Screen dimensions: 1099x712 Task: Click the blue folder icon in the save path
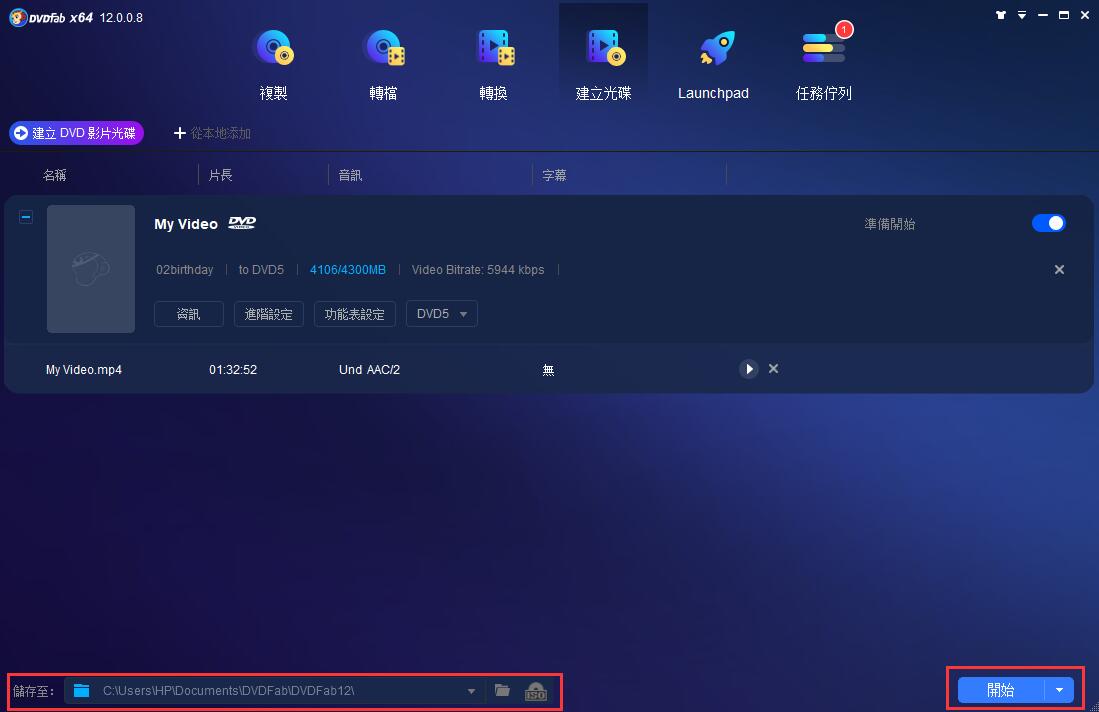pos(81,691)
